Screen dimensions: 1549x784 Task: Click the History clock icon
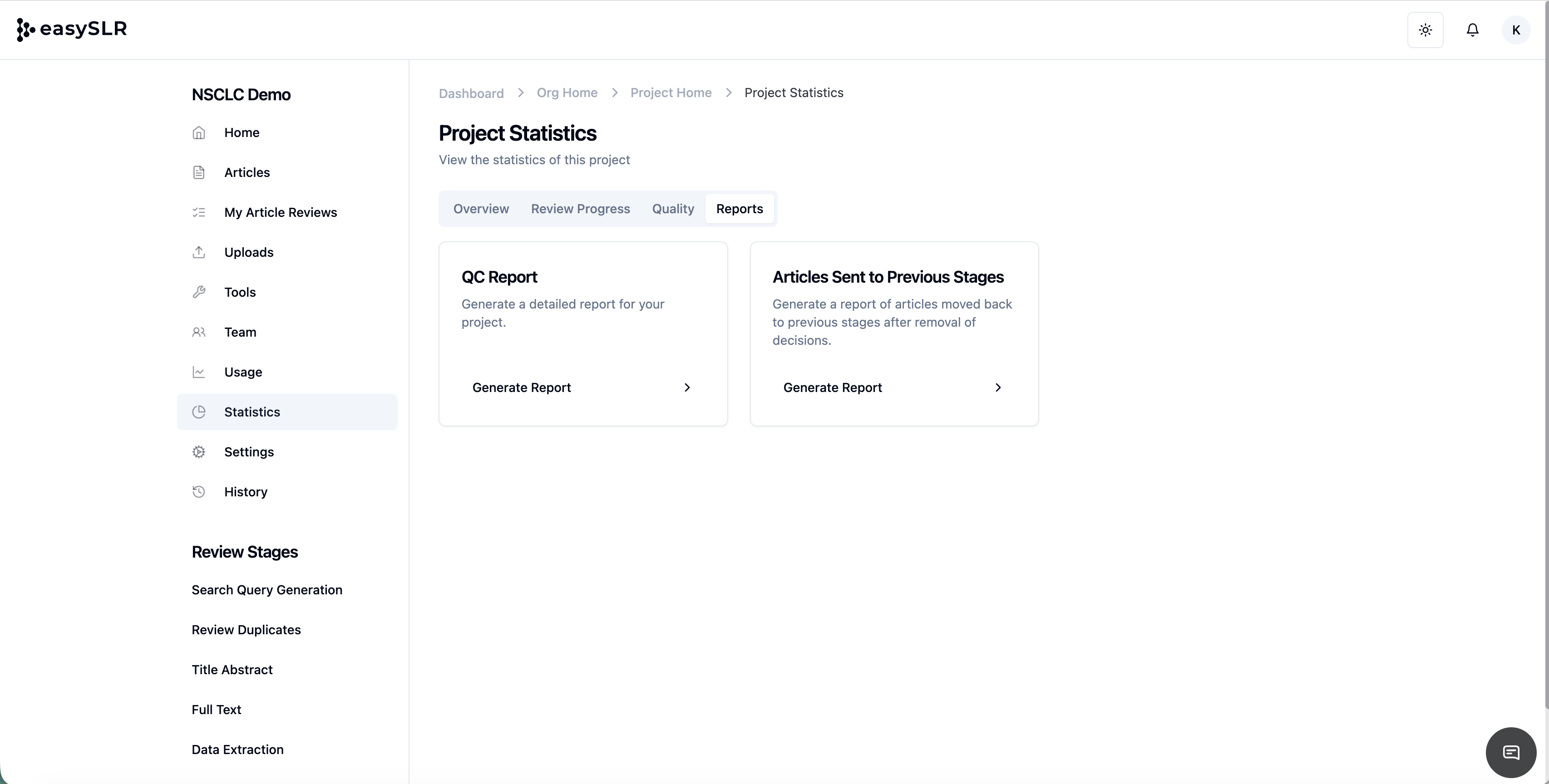(x=199, y=492)
